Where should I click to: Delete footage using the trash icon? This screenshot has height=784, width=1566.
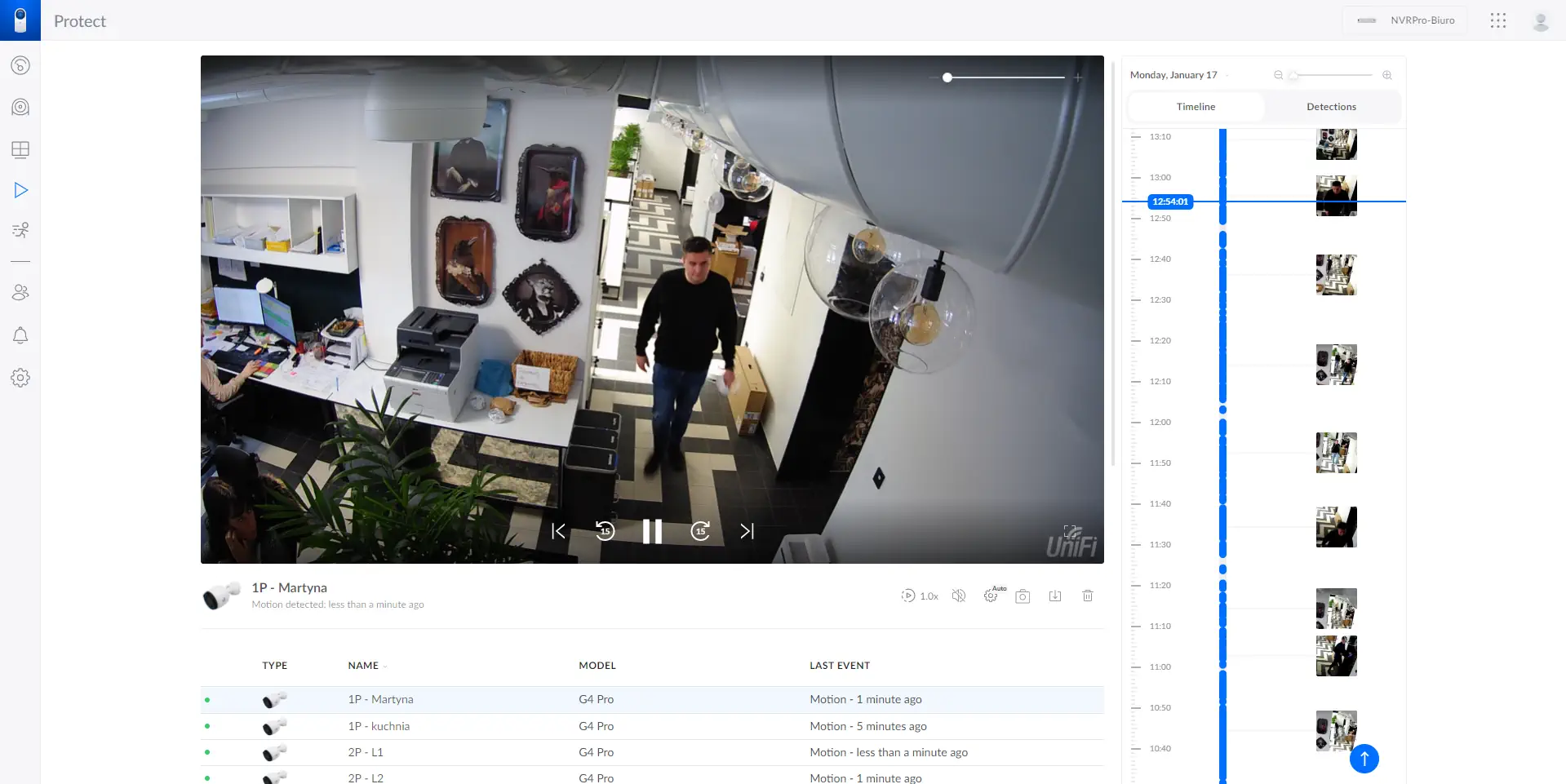click(1088, 596)
